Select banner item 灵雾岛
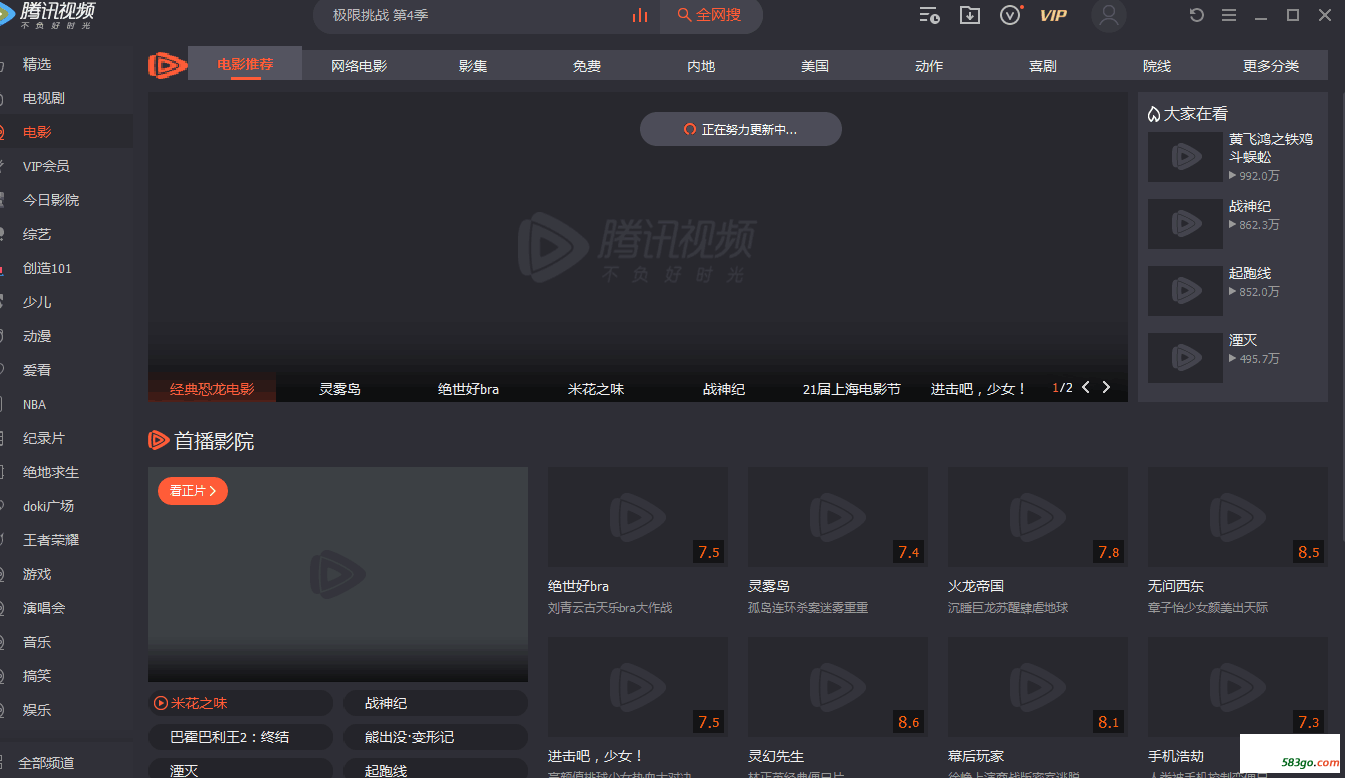1345x778 pixels. [340, 389]
